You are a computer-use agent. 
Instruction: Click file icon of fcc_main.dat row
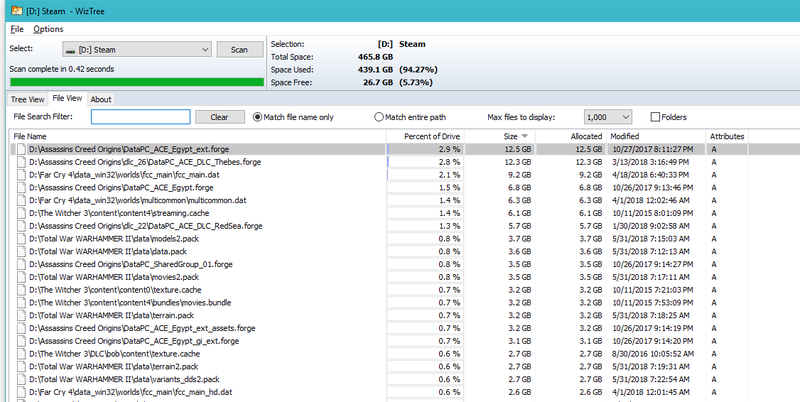click(x=21, y=174)
